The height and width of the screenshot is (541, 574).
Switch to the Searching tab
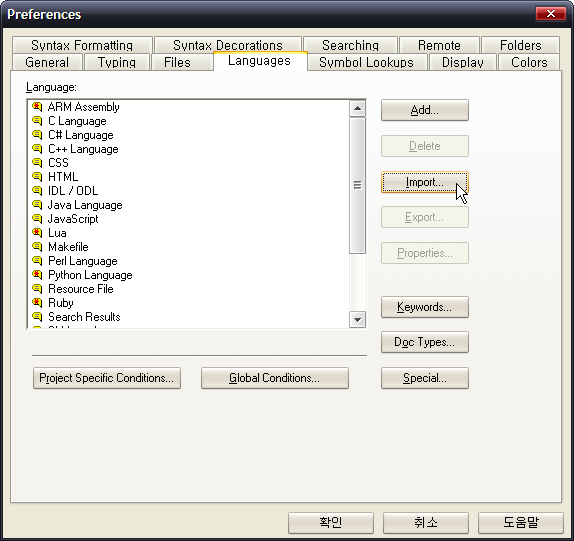coord(350,45)
